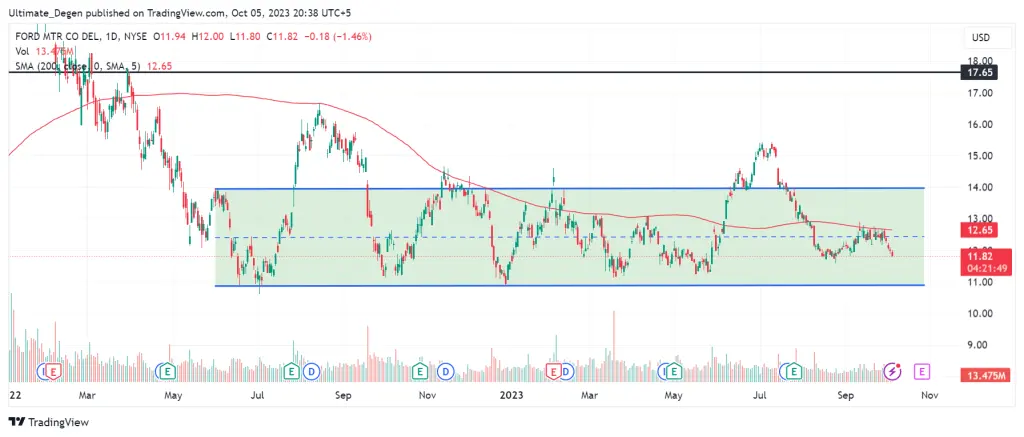Click the purple lightning news flash icon
The image size is (1024, 437).
(893, 372)
